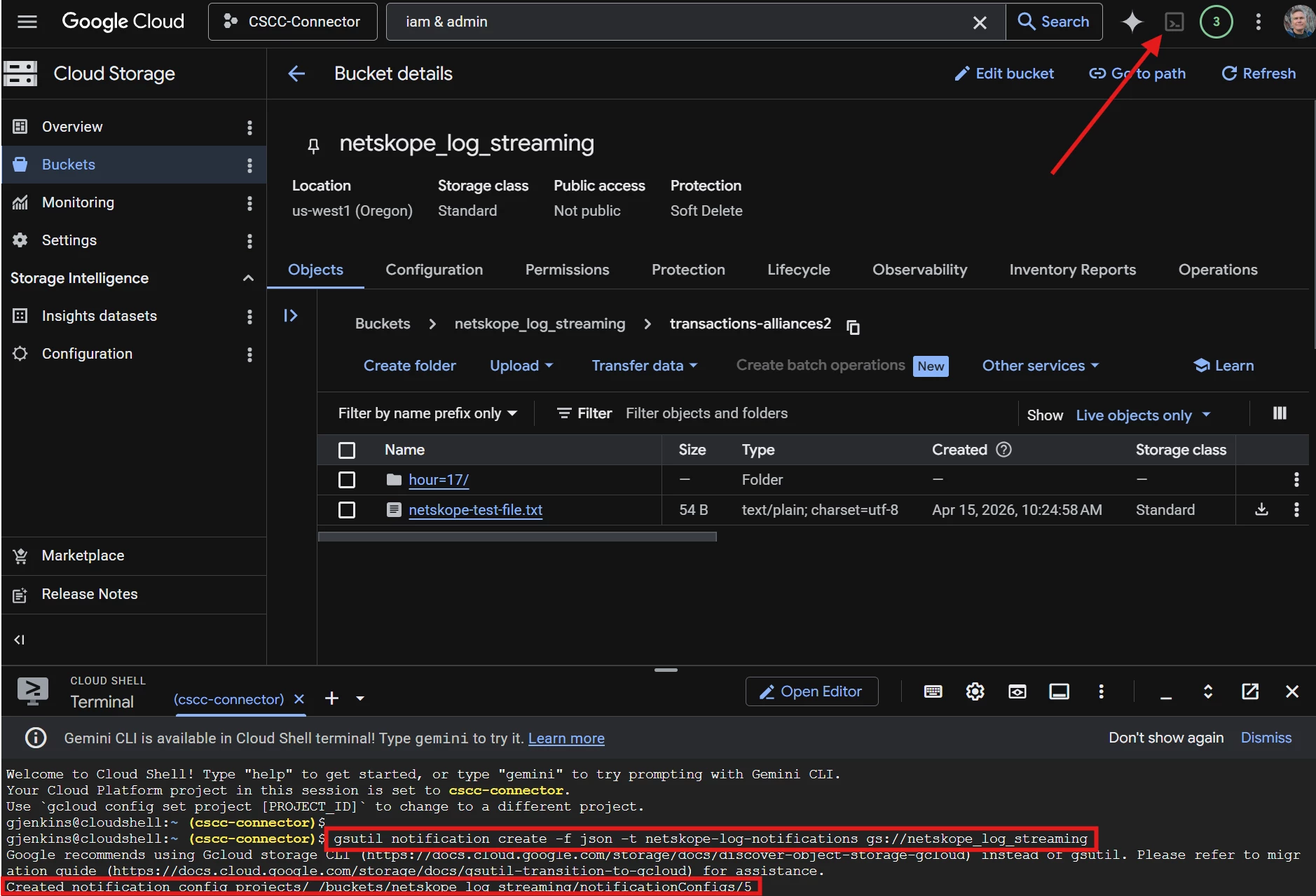Open column display options icon
This screenshot has height=896, width=1316.
coord(1280,413)
